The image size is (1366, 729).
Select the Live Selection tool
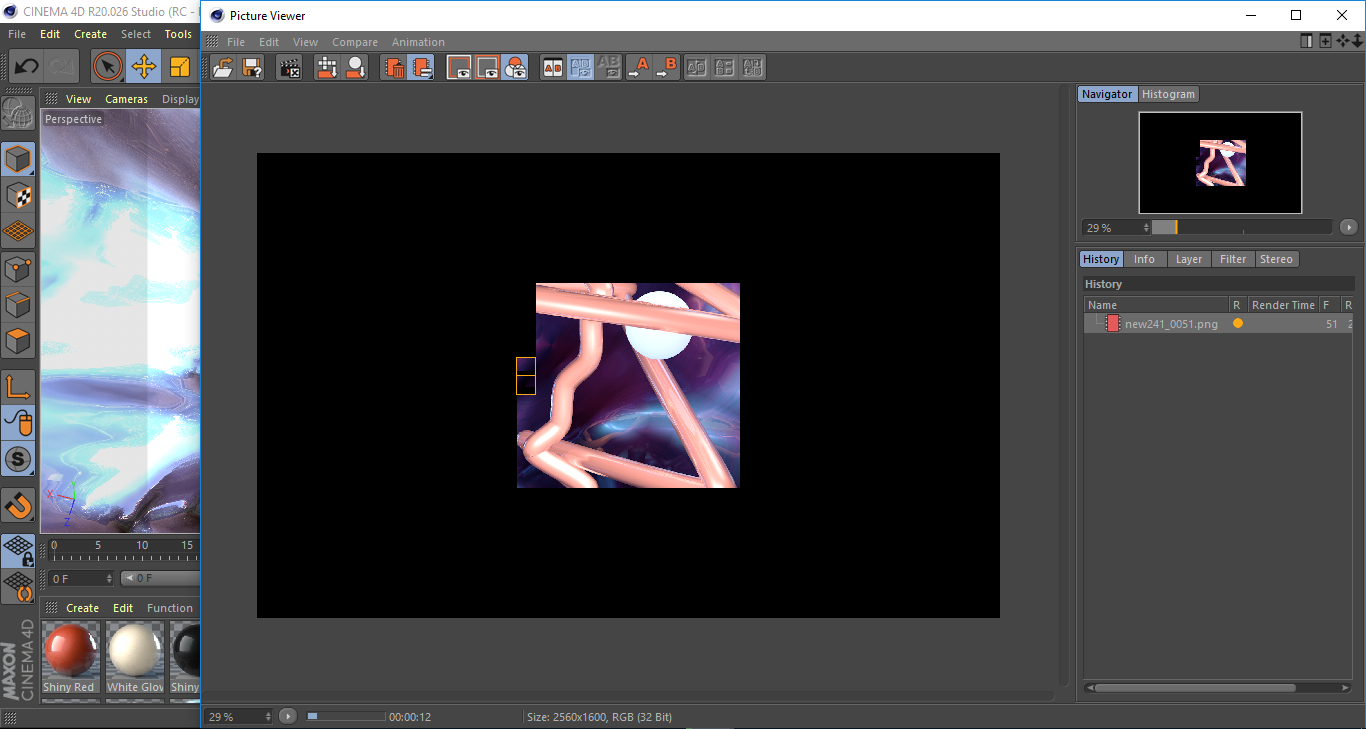[107, 67]
